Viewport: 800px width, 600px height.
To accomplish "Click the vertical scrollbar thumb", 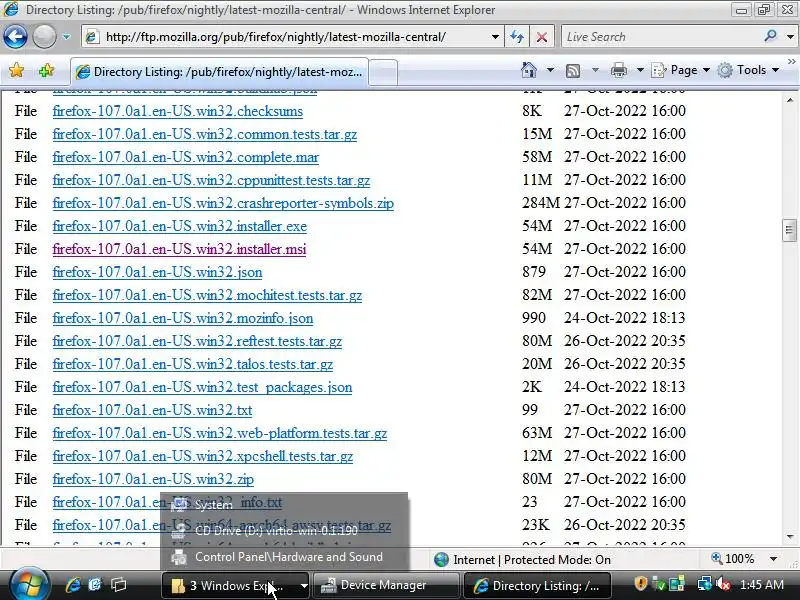I will point(789,230).
